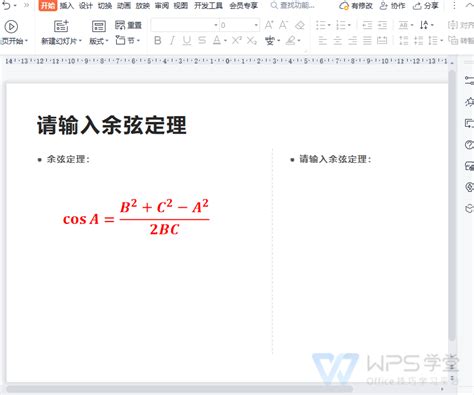Switch to the Insert (插入) tab
The image size is (474, 395).
[67, 6]
